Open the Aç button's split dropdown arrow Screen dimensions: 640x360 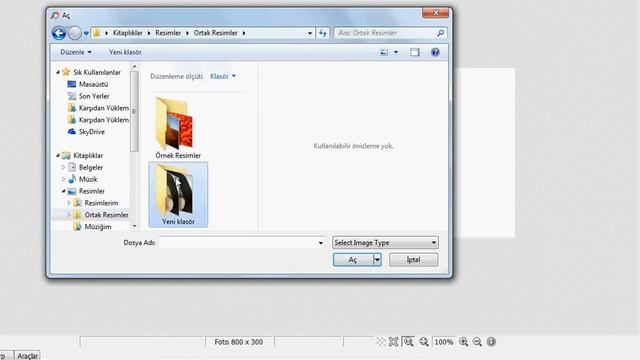pyautogui.click(x=377, y=260)
